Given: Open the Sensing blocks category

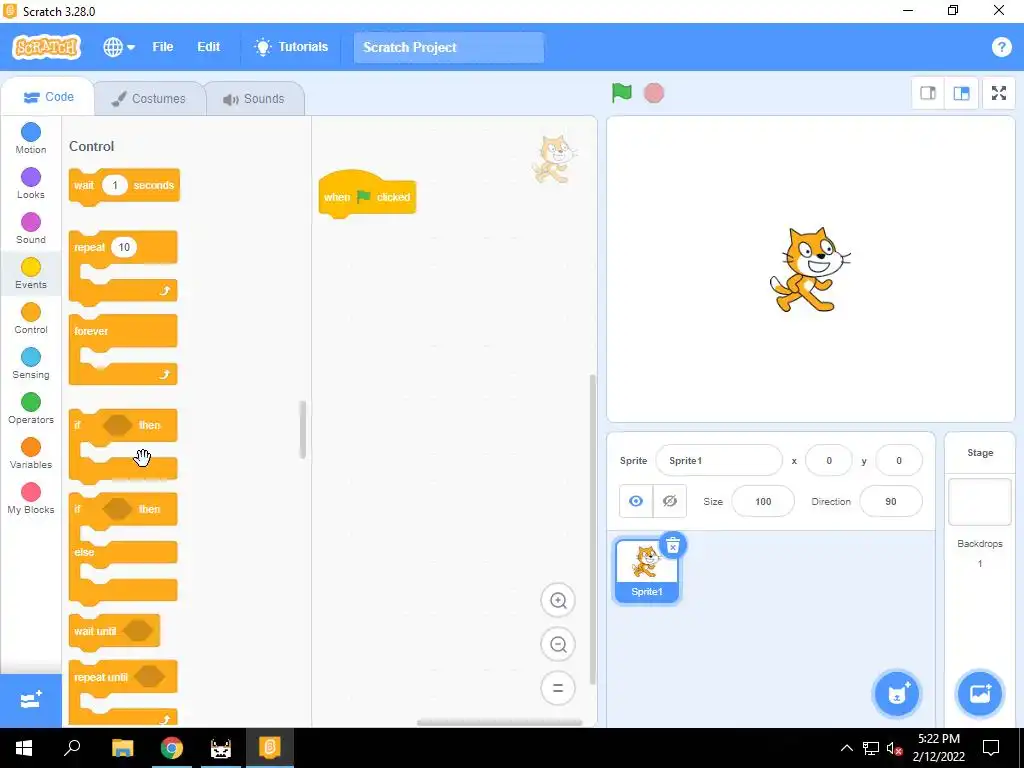Looking at the screenshot, I should click(x=31, y=363).
